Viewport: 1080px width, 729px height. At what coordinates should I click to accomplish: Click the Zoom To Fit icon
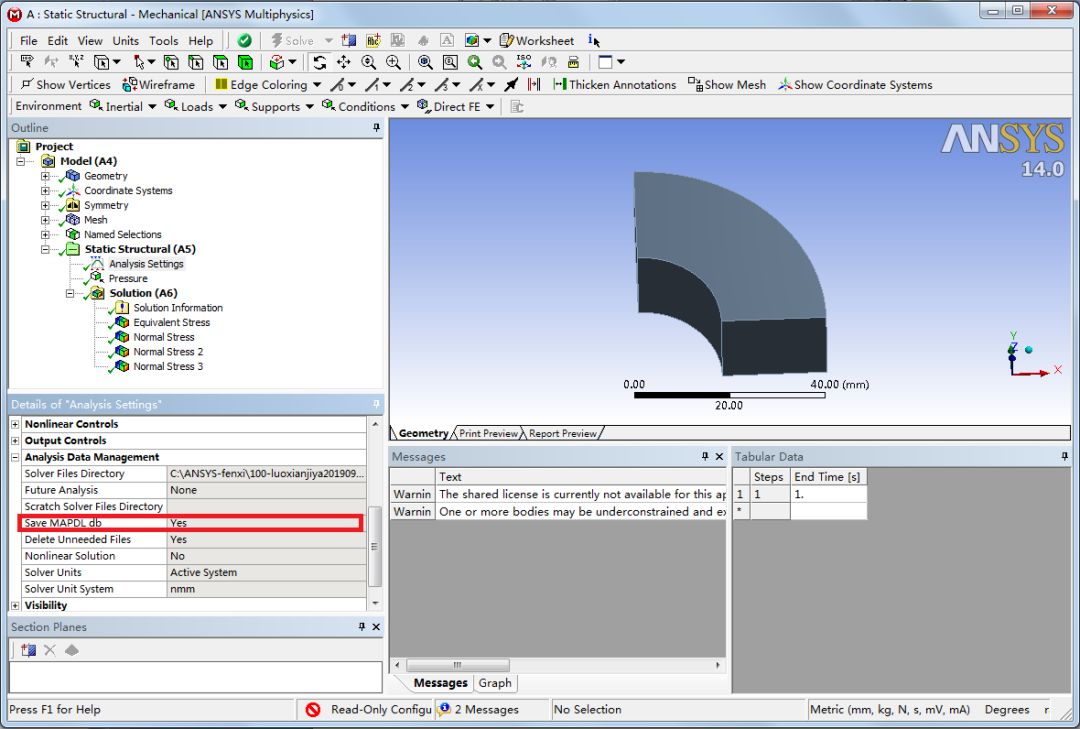pyautogui.click(x=425, y=63)
